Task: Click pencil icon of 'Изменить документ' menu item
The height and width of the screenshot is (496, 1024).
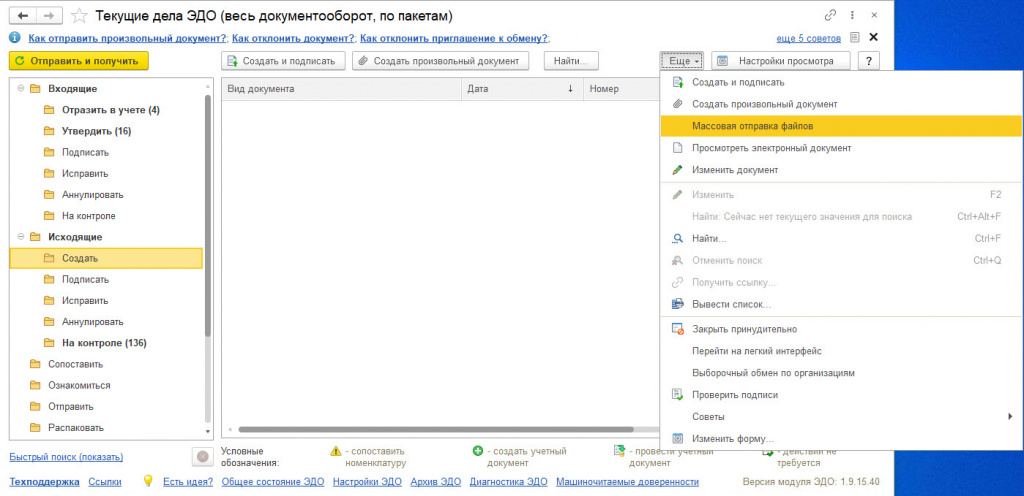Action: [678, 170]
